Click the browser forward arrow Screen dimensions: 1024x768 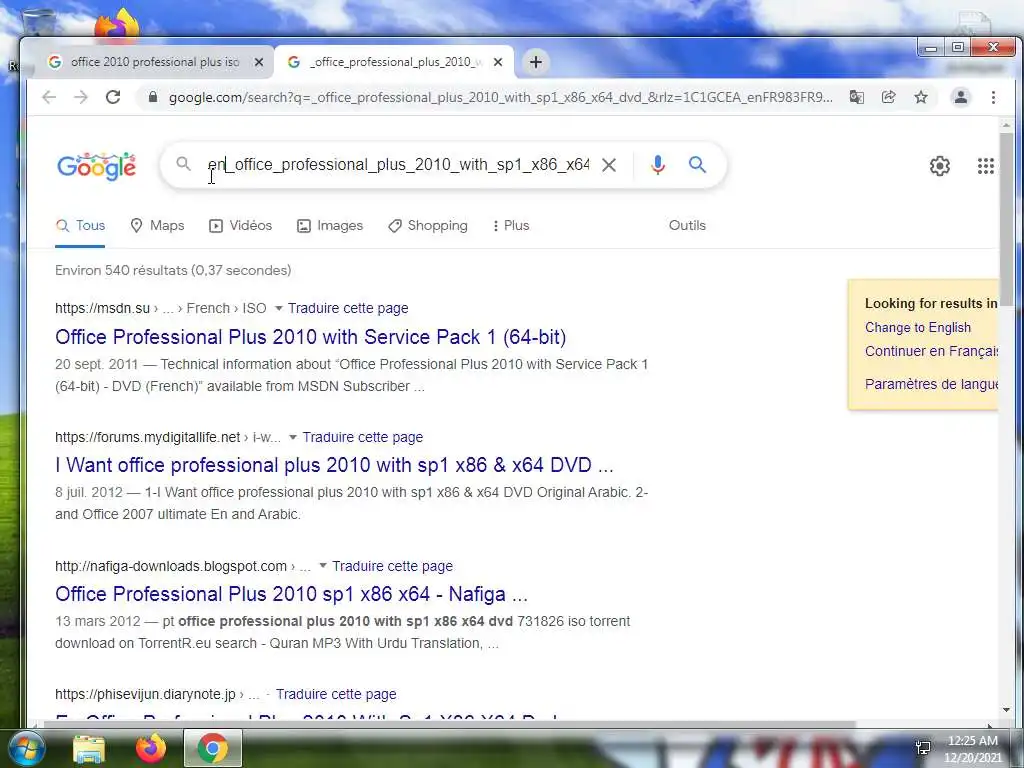click(80, 97)
